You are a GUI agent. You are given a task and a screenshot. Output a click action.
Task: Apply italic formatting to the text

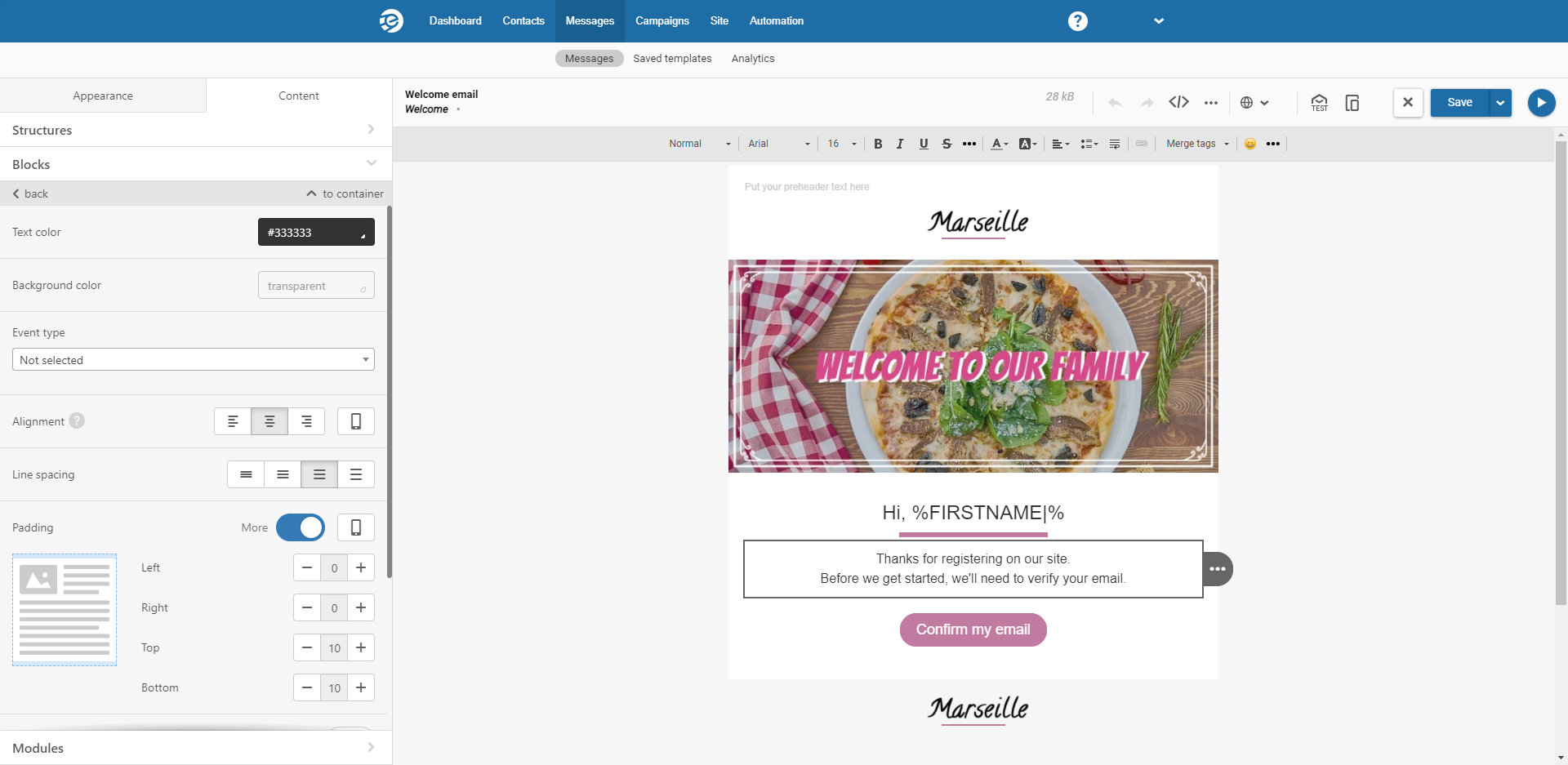[x=900, y=144]
